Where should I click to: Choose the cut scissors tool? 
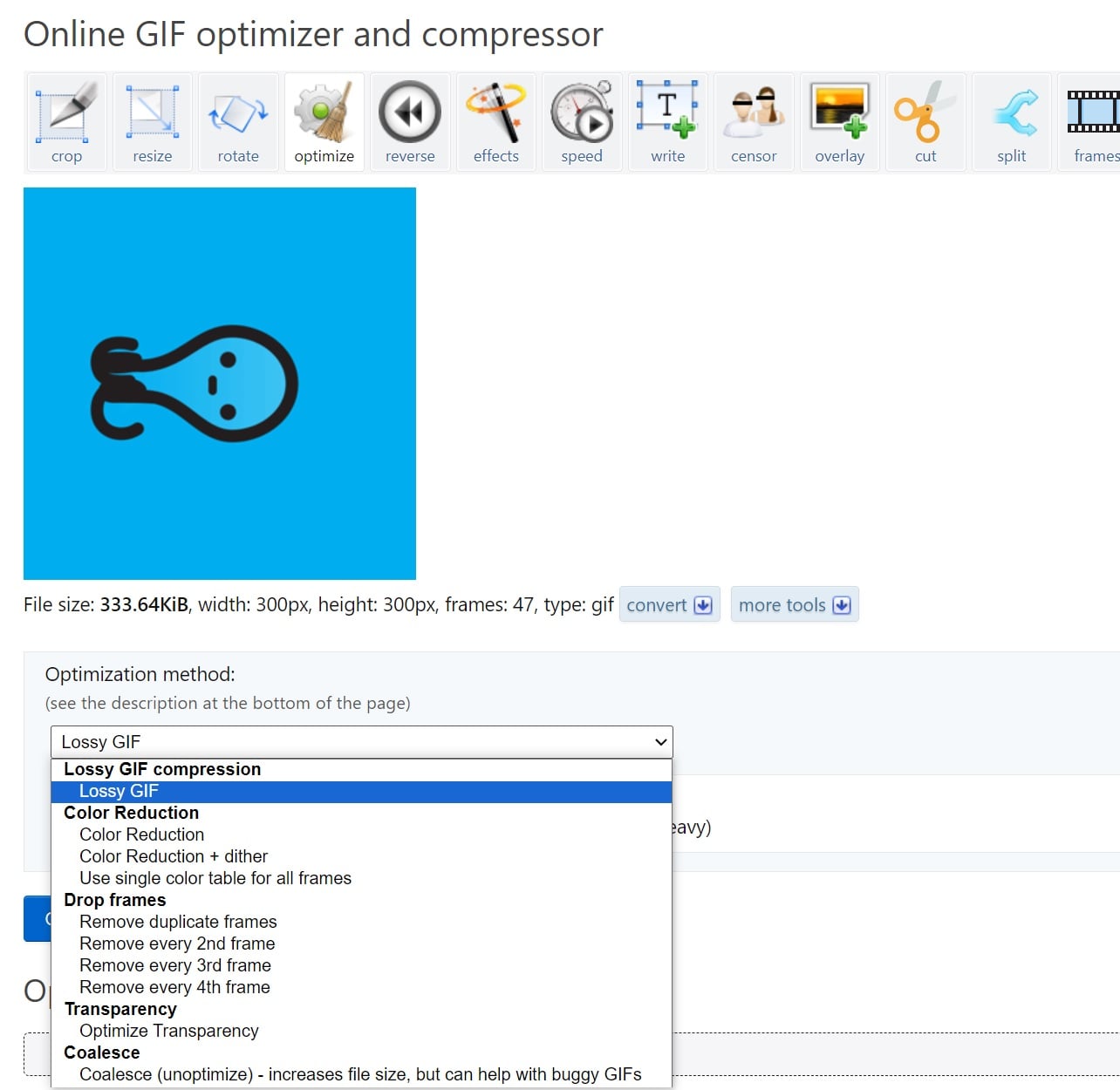tap(925, 123)
